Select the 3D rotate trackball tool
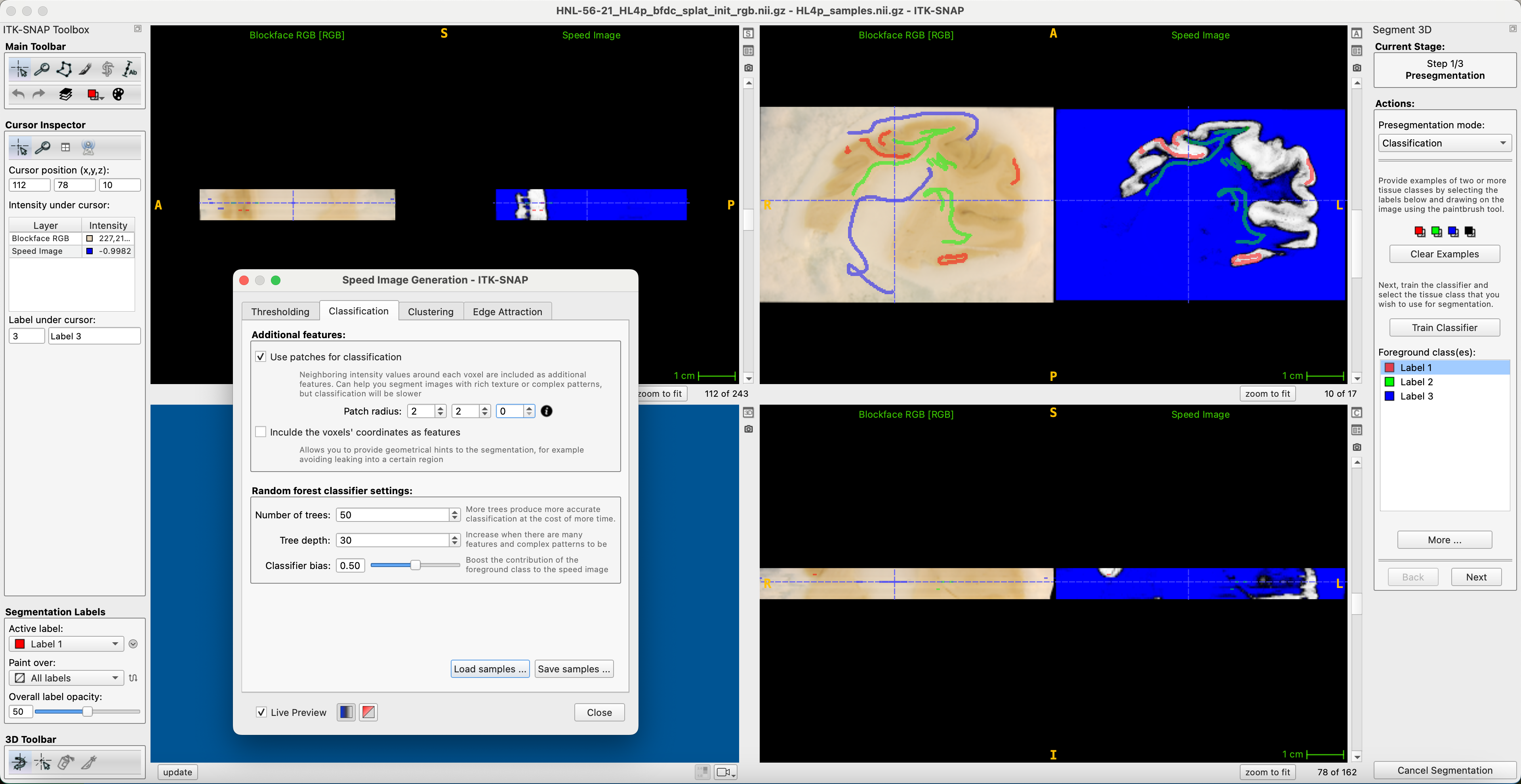Screen dimensions: 1521x784 click(x=19, y=762)
